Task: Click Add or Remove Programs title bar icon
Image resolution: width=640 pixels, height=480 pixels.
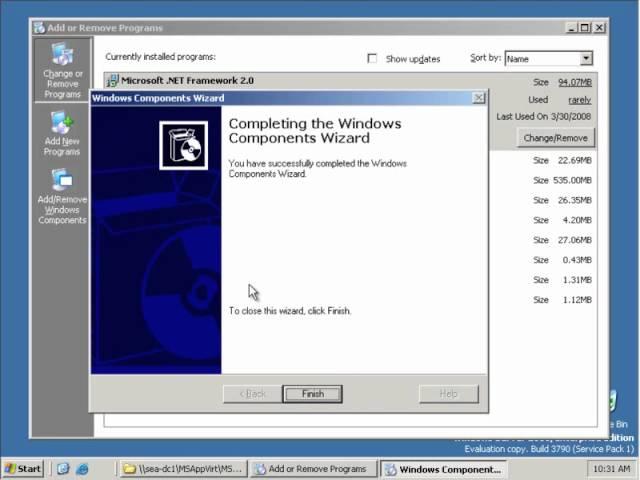Action: point(40,28)
